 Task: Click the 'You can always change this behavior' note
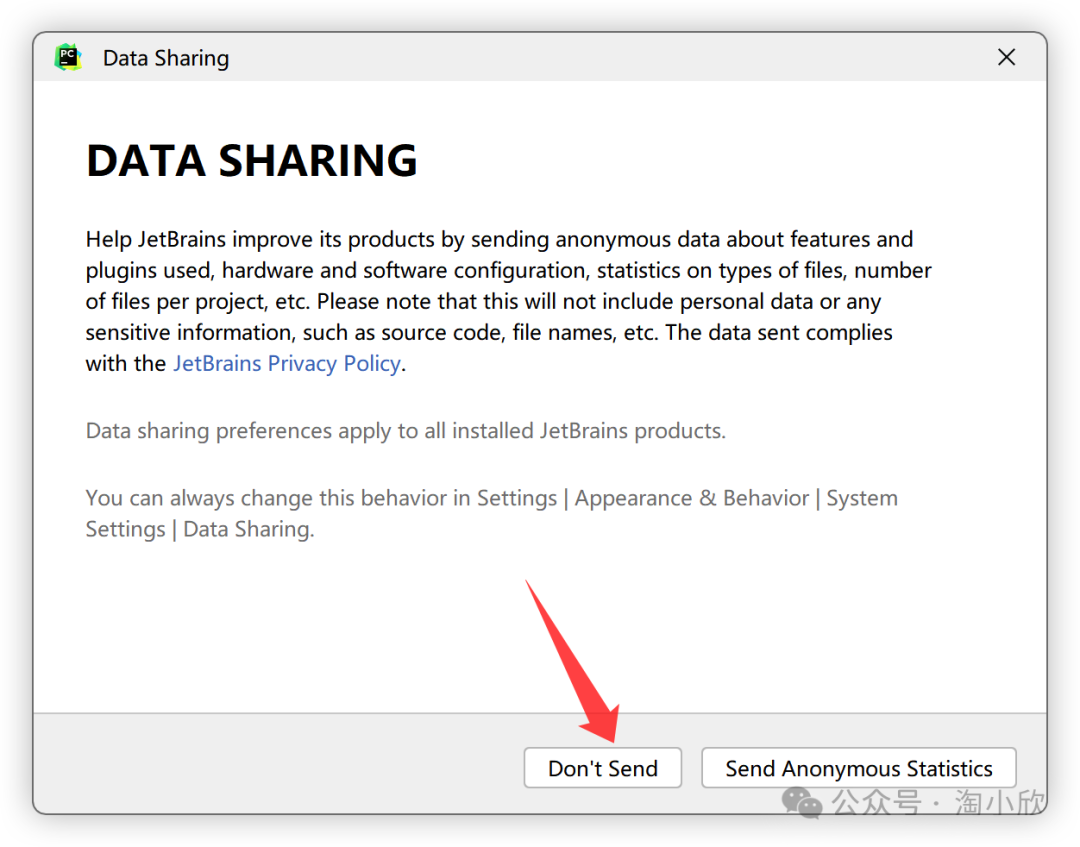click(x=492, y=514)
